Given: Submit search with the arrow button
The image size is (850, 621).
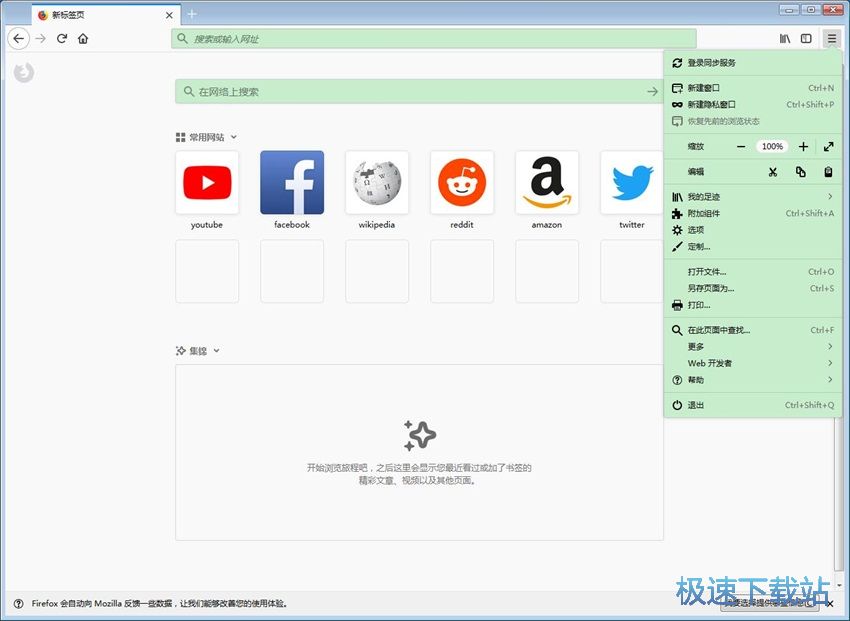Looking at the screenshot, I should click(x=652, y=92).
